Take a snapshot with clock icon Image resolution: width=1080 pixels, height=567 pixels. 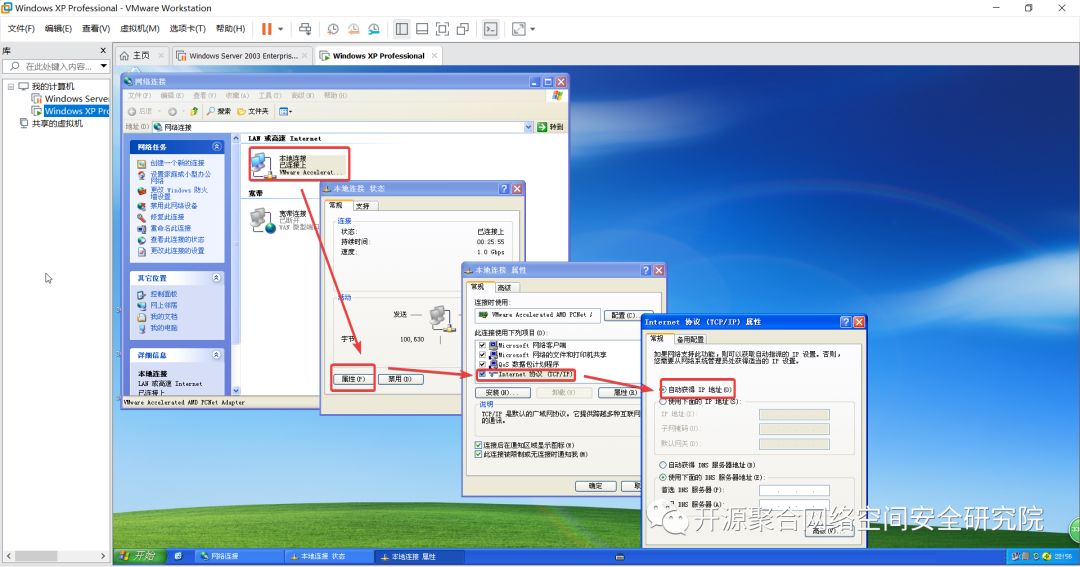[333, 28]
